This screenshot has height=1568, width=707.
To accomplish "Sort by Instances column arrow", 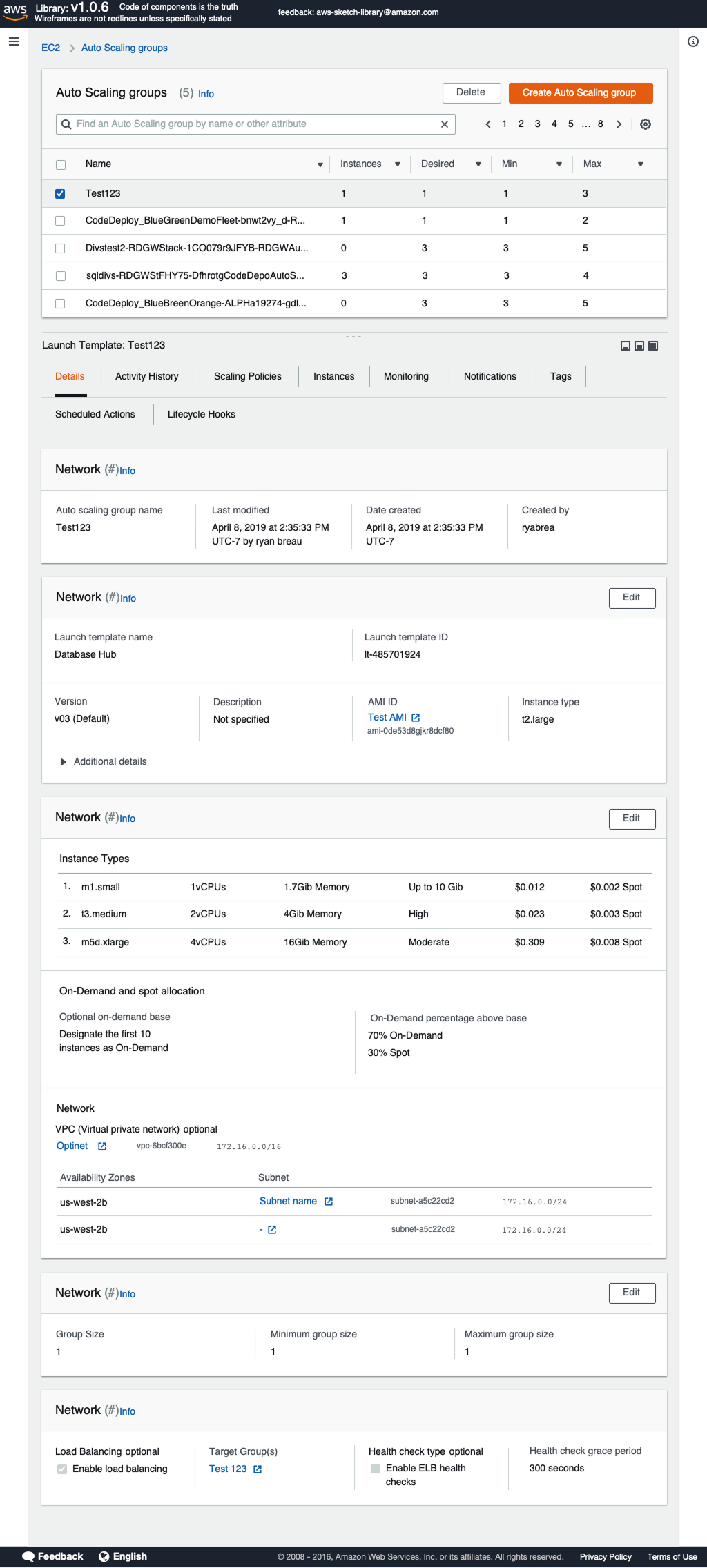I will coord(398,164).
